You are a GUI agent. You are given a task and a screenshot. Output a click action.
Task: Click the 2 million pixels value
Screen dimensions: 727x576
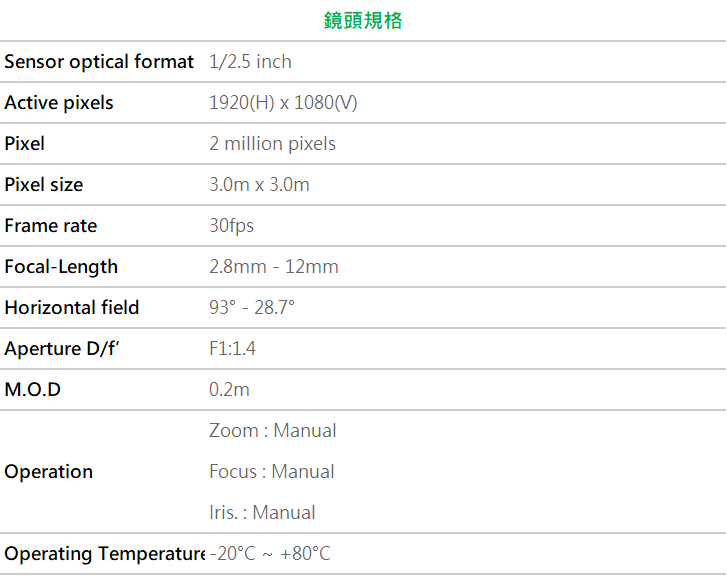coord(272,144)
